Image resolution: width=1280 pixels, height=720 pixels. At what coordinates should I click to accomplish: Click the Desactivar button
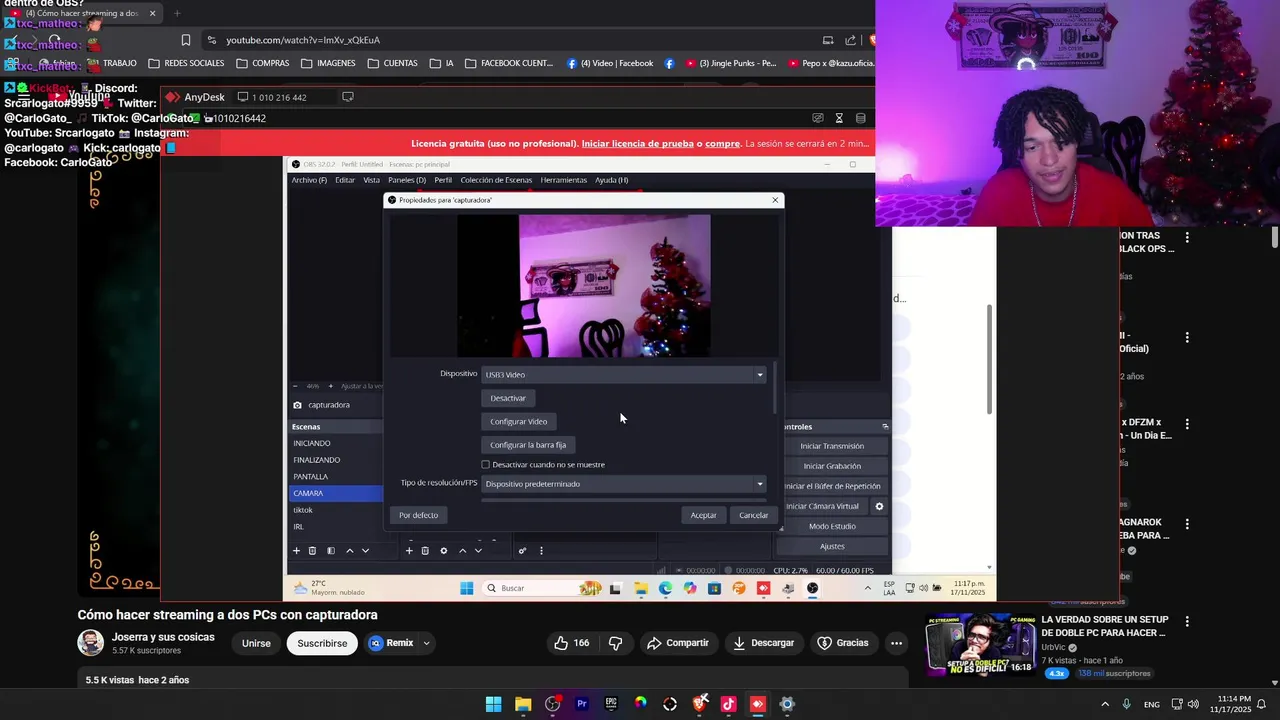(x=508, y=398)
